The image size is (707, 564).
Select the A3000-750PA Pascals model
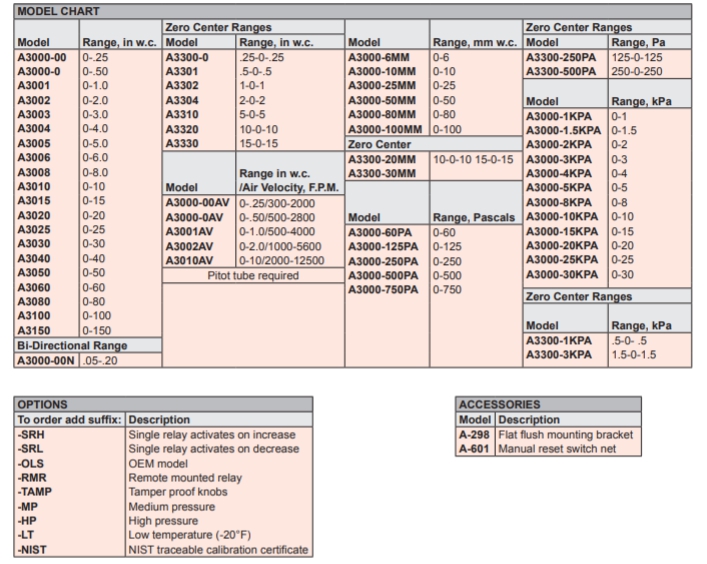(x=384, y=290)
